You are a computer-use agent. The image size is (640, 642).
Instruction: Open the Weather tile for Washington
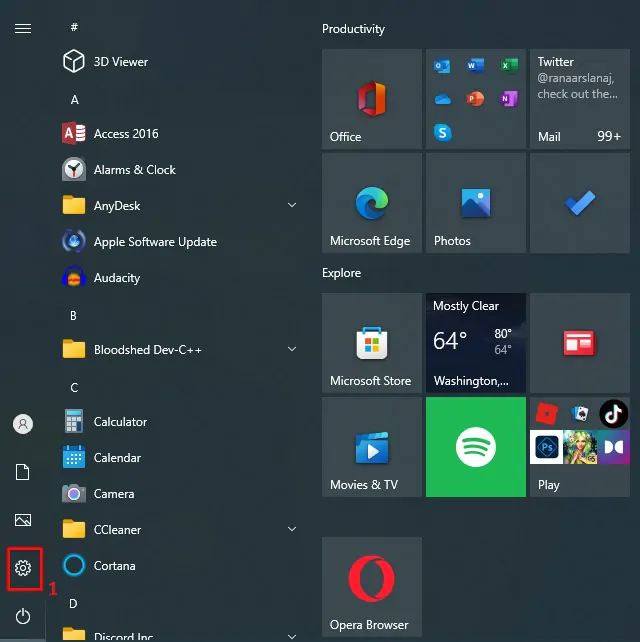476,343
